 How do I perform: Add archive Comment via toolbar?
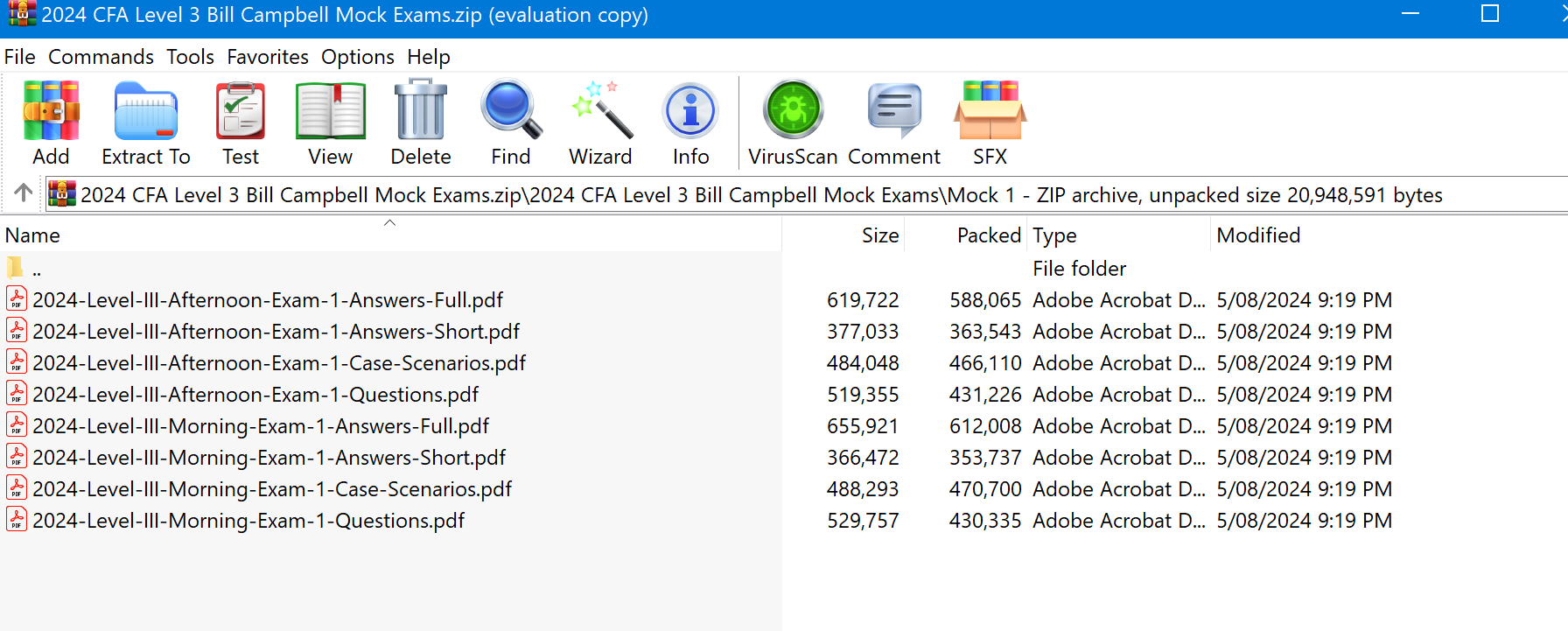(x=893, y=112)
